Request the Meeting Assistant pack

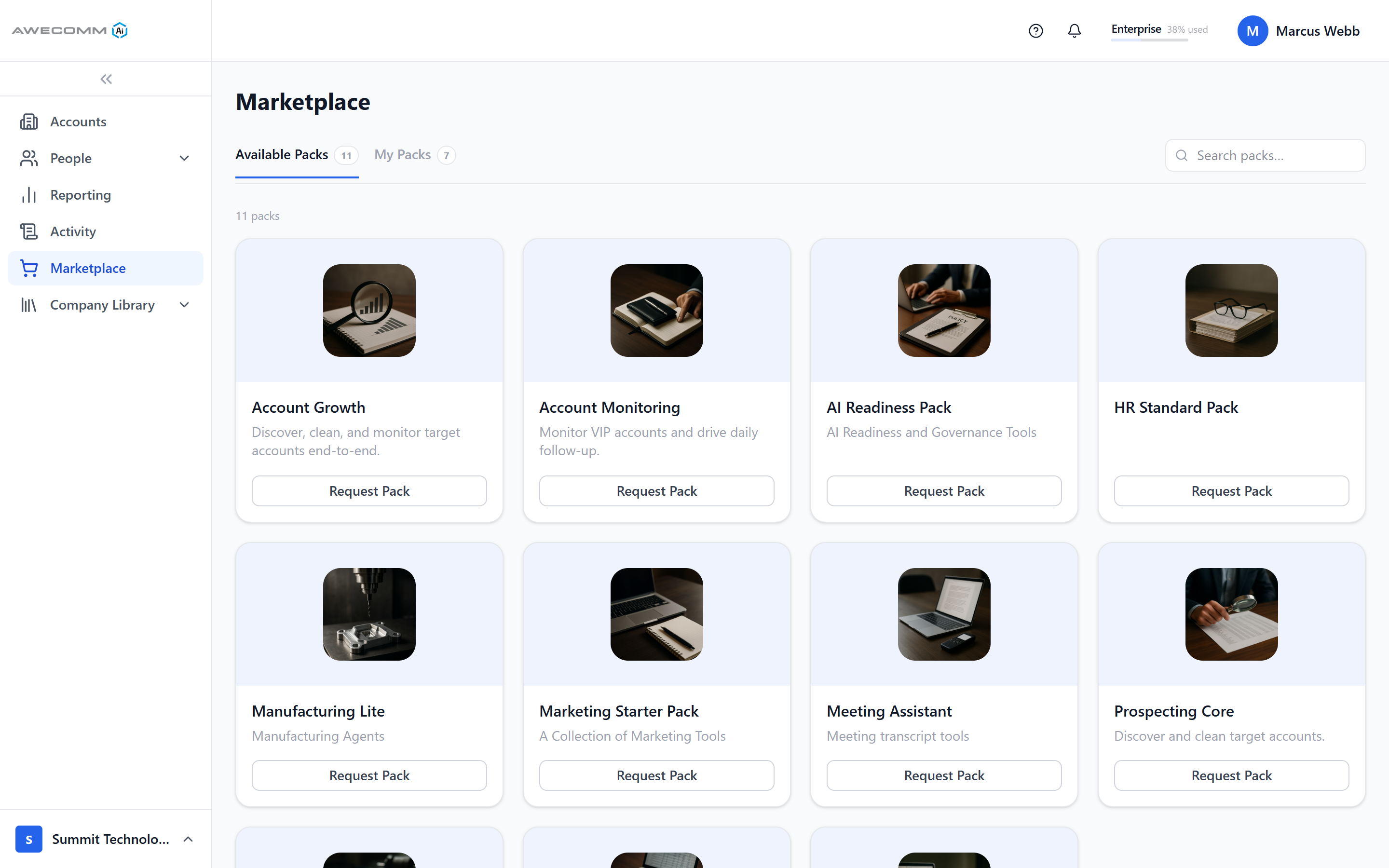944,775
